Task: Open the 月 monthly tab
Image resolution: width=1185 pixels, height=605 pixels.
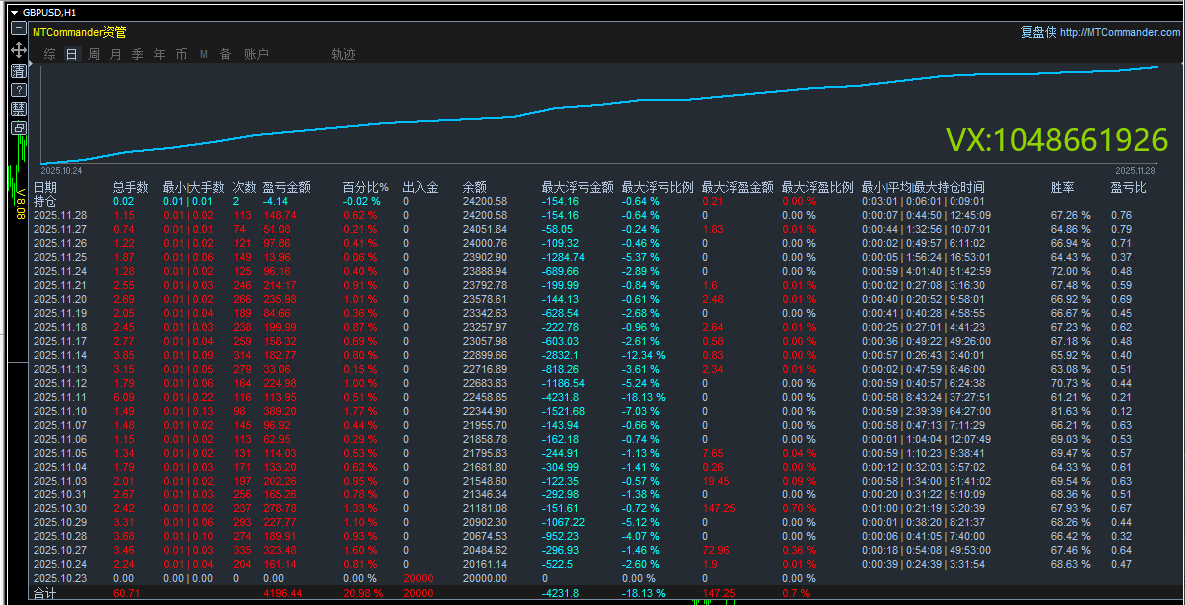Action: (115, 54)
